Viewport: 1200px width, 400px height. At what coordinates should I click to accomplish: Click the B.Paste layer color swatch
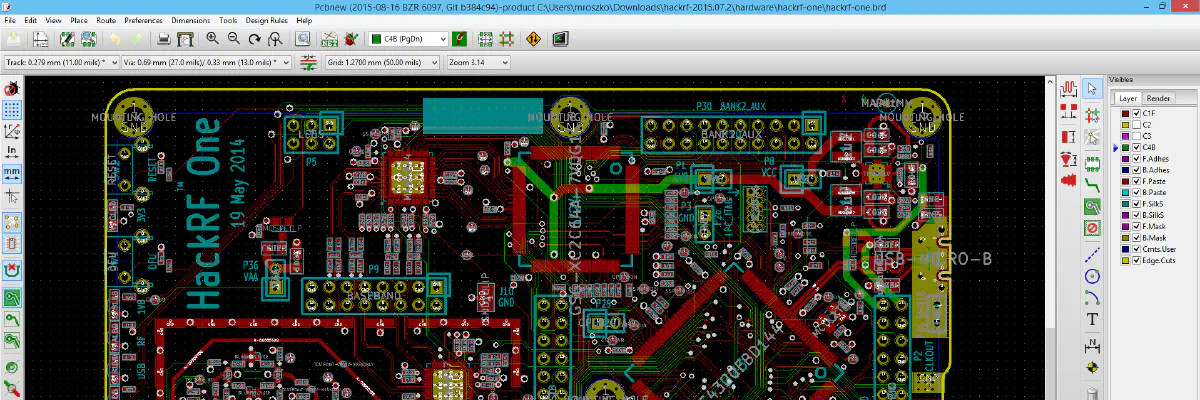(1125, 192)
